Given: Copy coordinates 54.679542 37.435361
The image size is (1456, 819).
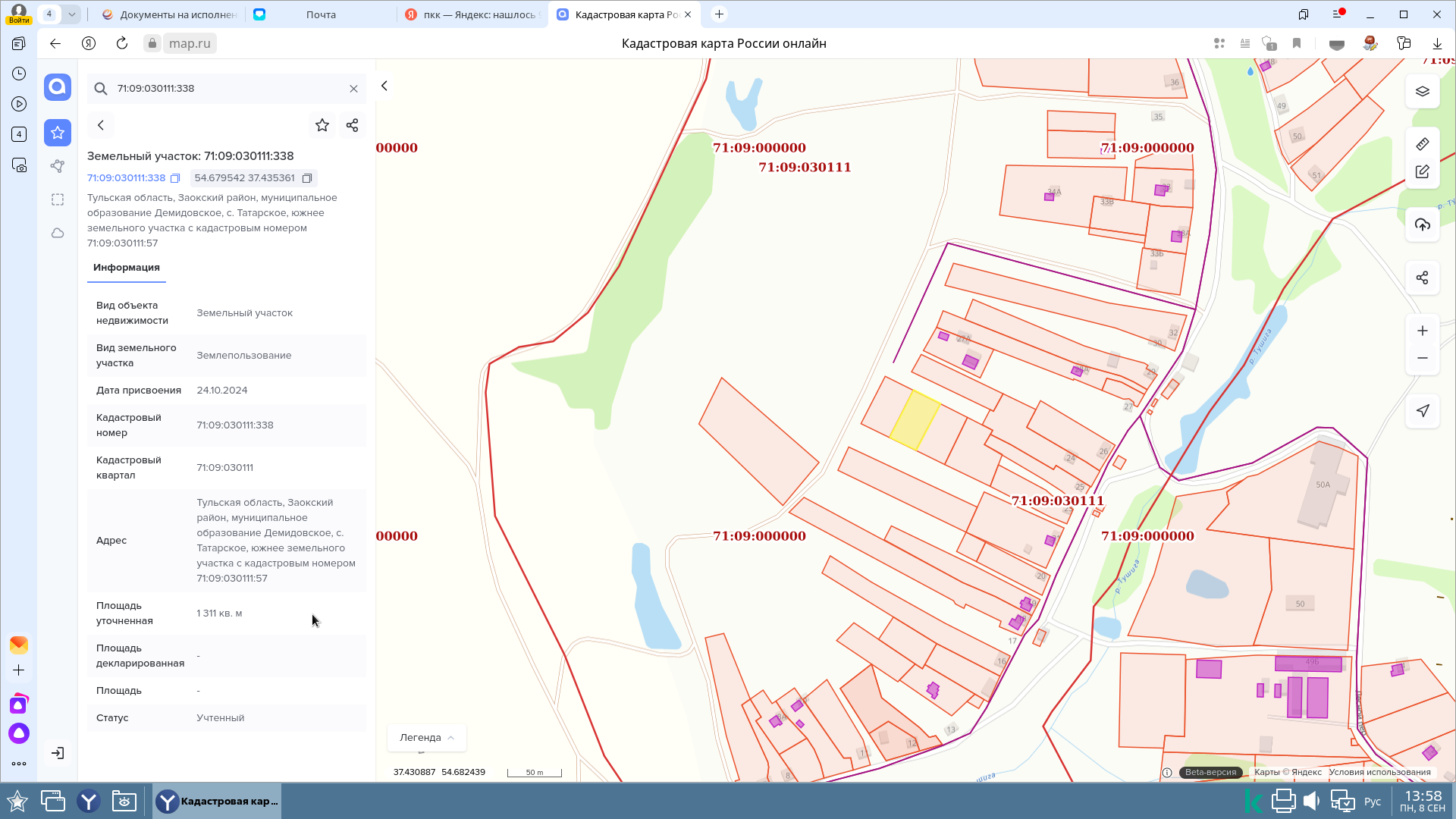Looking at the screenshot, I should point(307,178).
